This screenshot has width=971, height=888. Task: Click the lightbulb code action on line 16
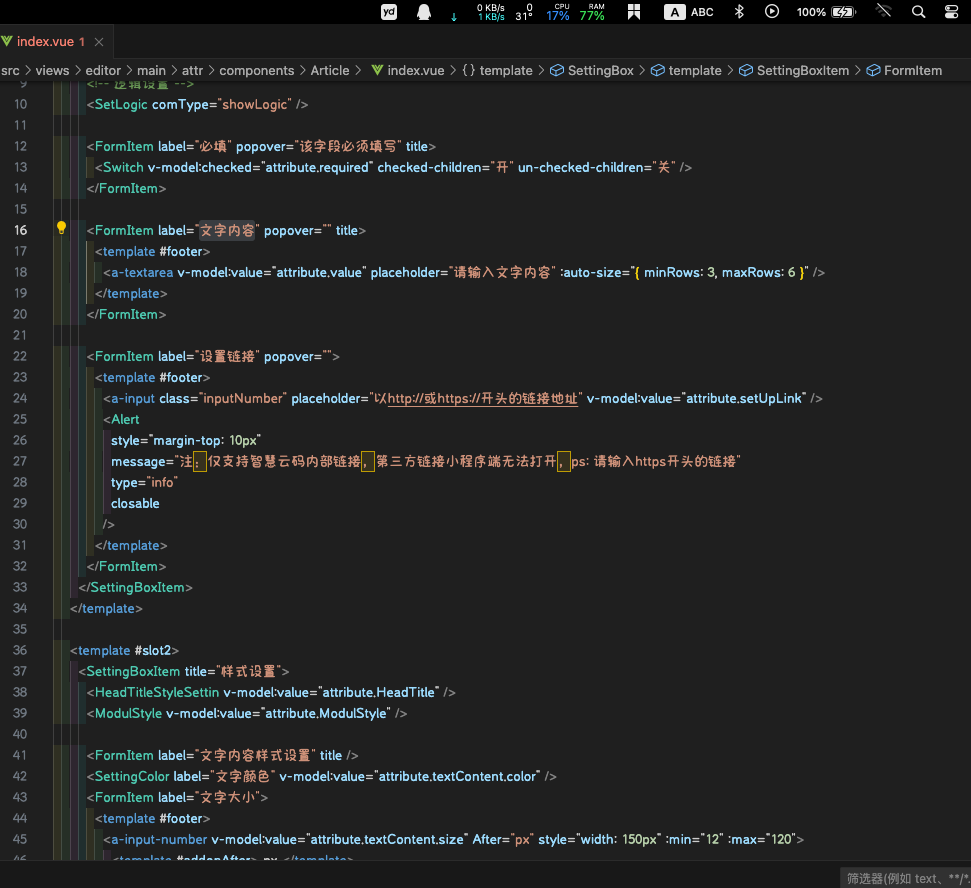(61, 228)
